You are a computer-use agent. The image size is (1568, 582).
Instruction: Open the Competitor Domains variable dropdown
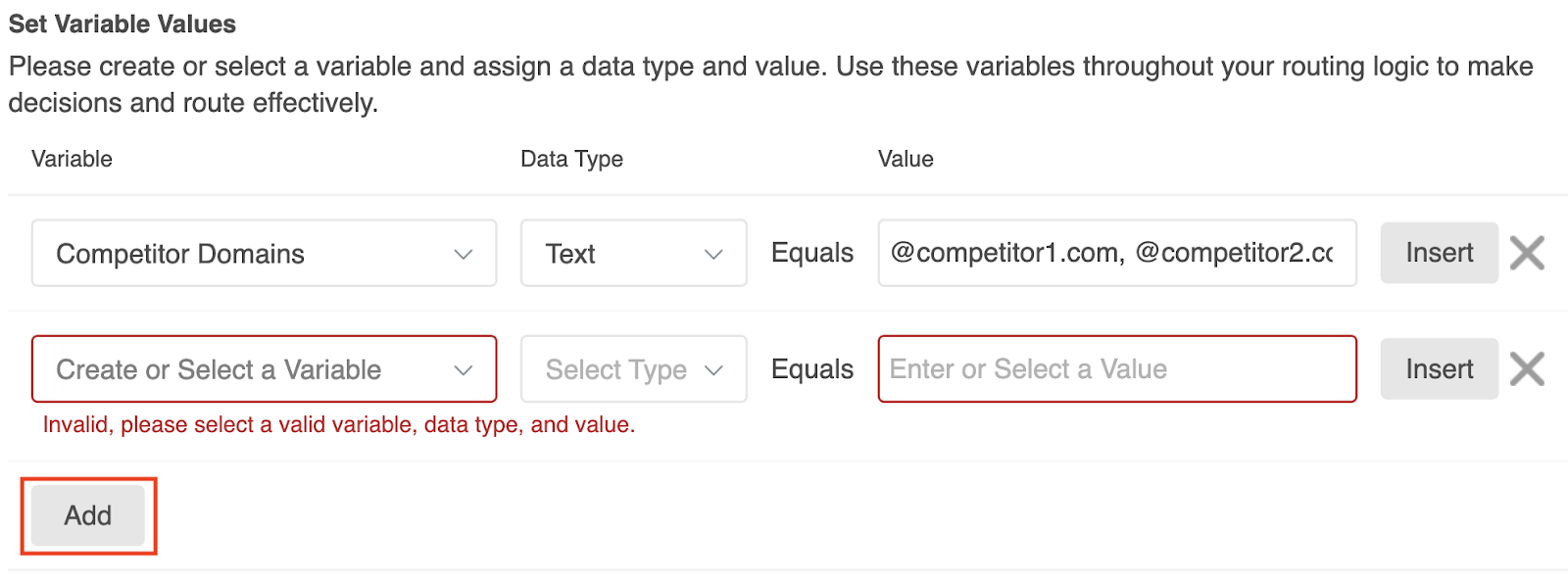point(263,254)
